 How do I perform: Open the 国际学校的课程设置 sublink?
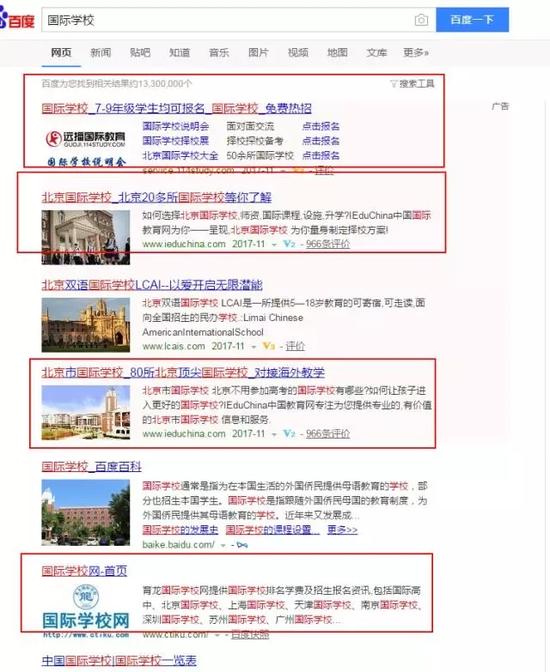(x=273, y=530)
